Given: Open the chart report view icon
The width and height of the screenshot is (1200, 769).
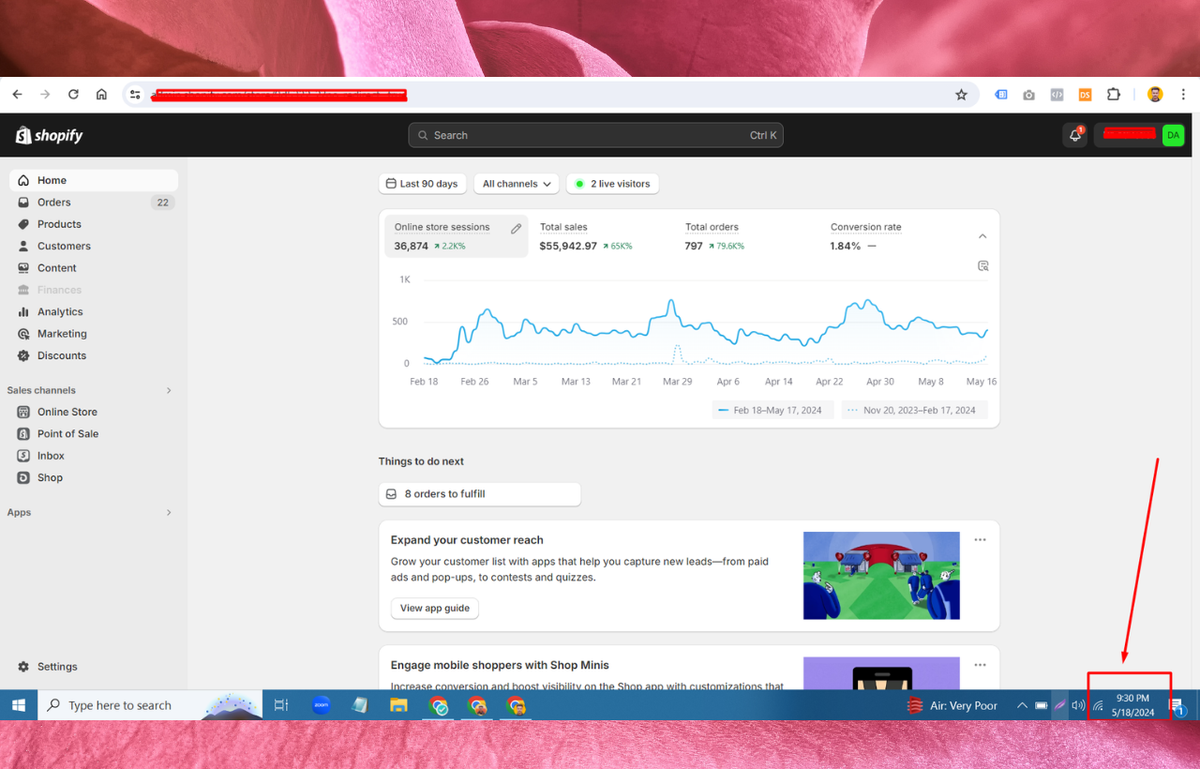Looking at the screenshot, I should (983, 266).
